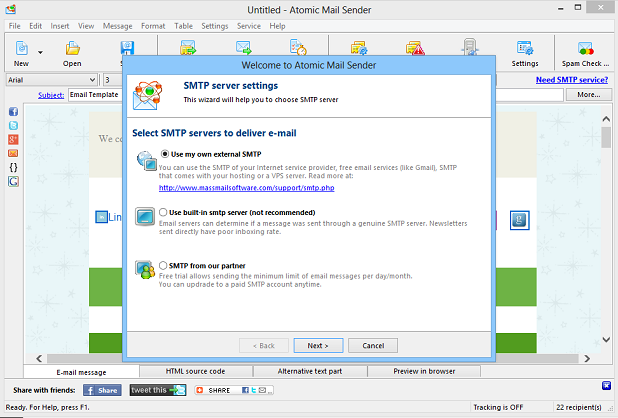Click the blue g icon in template

(519, 220)
